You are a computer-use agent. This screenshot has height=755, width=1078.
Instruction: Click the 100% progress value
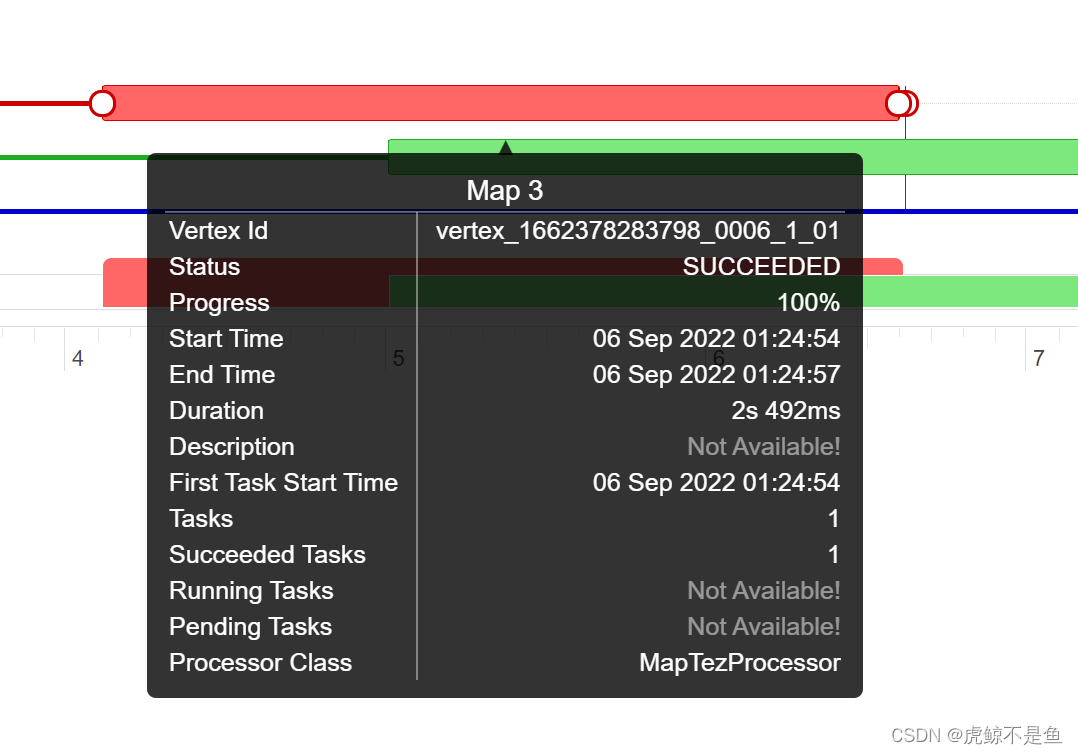pos(808,303)
